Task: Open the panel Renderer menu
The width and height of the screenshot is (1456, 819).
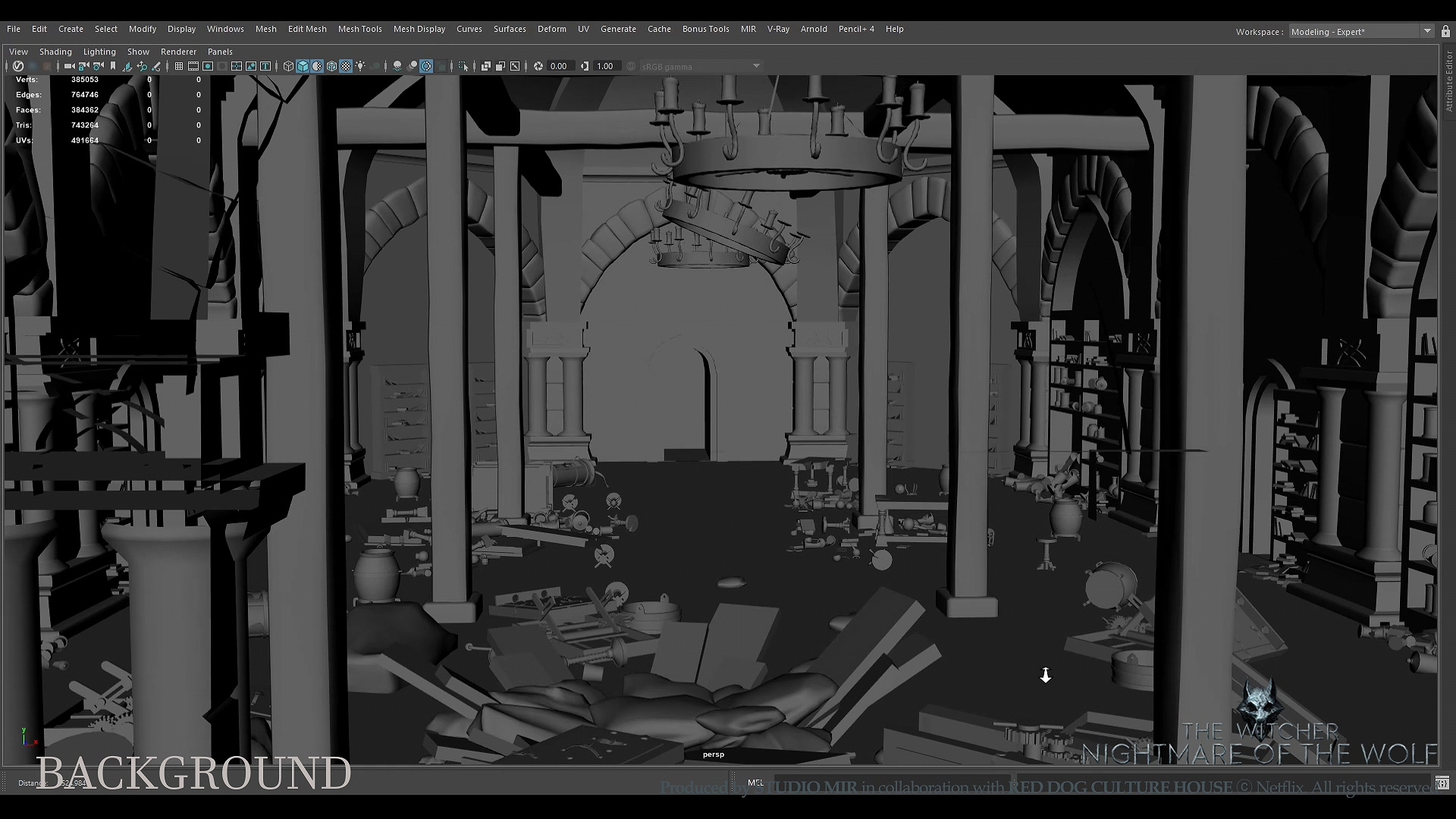Action: click(178, 52)
